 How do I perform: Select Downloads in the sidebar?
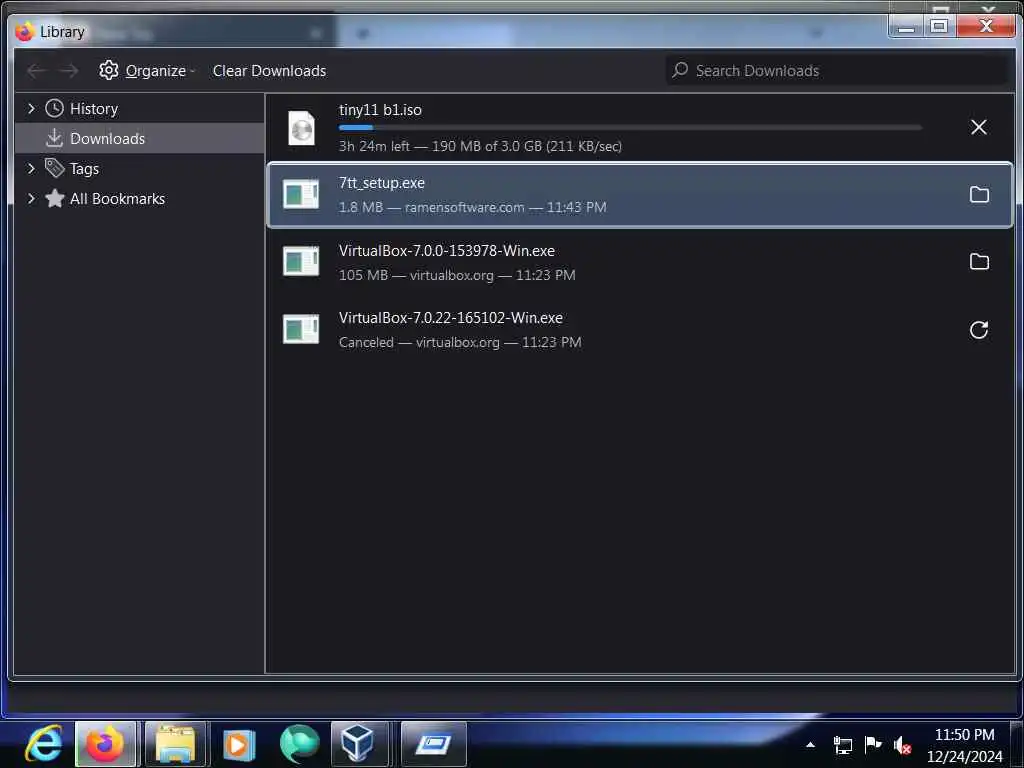tap(139, 138)
